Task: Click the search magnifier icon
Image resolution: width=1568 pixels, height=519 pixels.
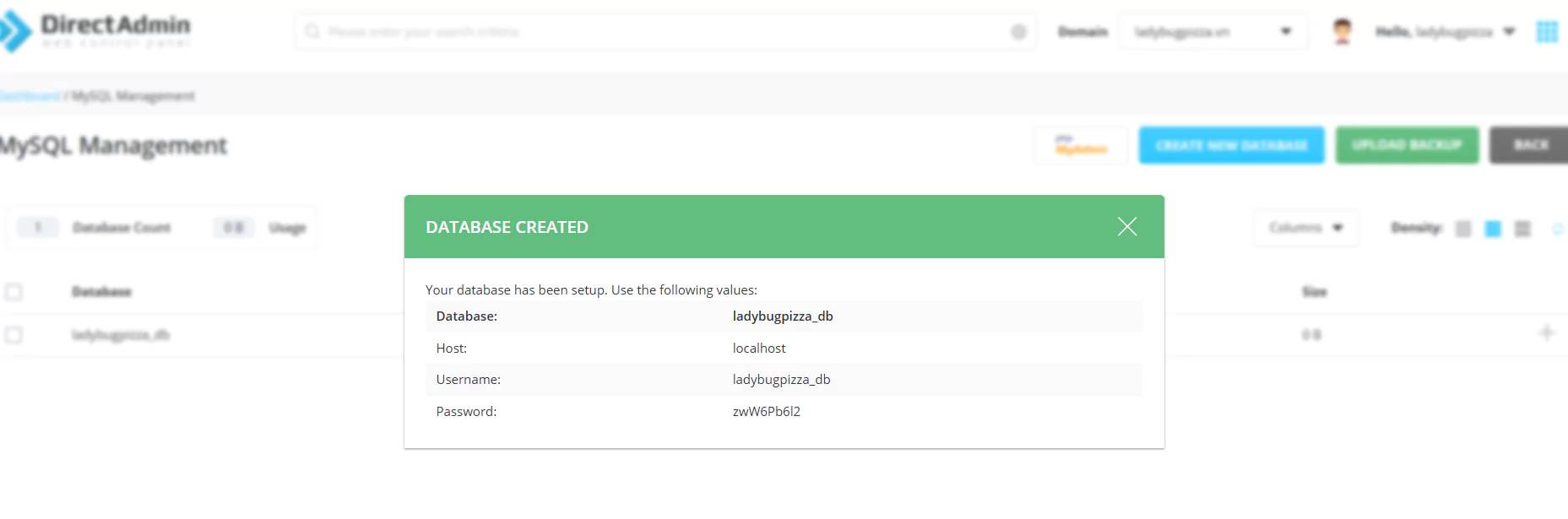Action: pyautogui.click(x=313, y=31)
